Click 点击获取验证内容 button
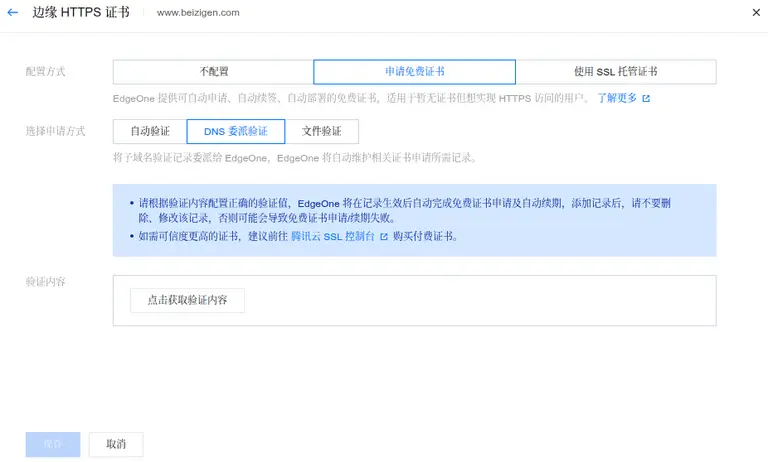 pyautogui.click(x=187, y=300)
